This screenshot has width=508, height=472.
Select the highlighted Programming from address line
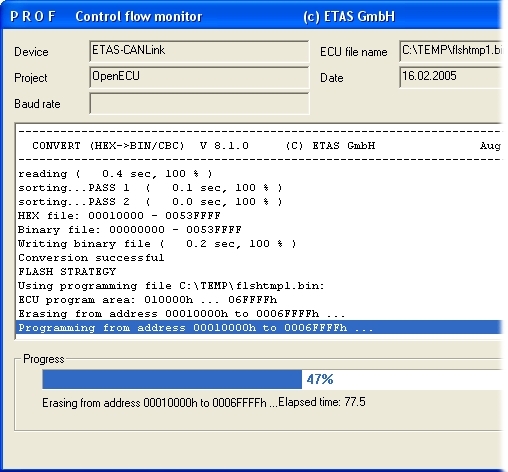(259, 327)
